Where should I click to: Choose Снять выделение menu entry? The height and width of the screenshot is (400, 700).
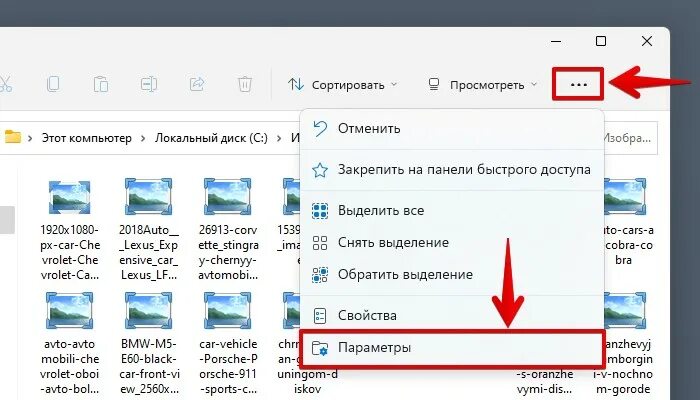coord(452,242)
